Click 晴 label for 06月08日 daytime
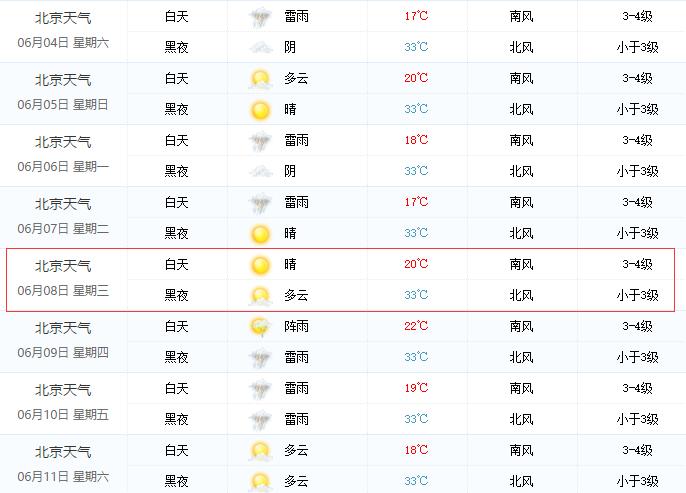Viewport: 686px width, 493px height. pos(290,264)
